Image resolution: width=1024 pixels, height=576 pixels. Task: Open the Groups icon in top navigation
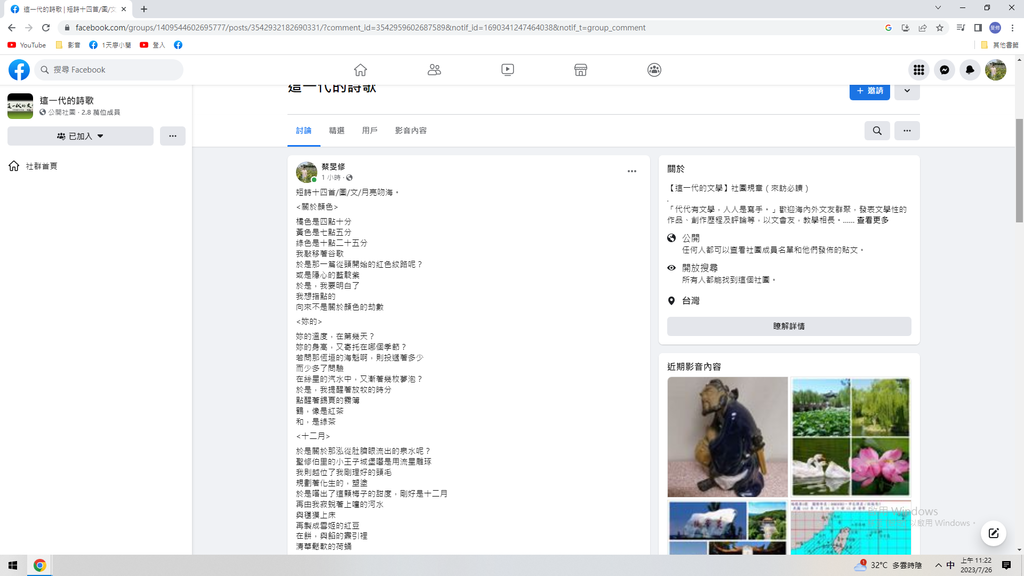pos(654,70)
